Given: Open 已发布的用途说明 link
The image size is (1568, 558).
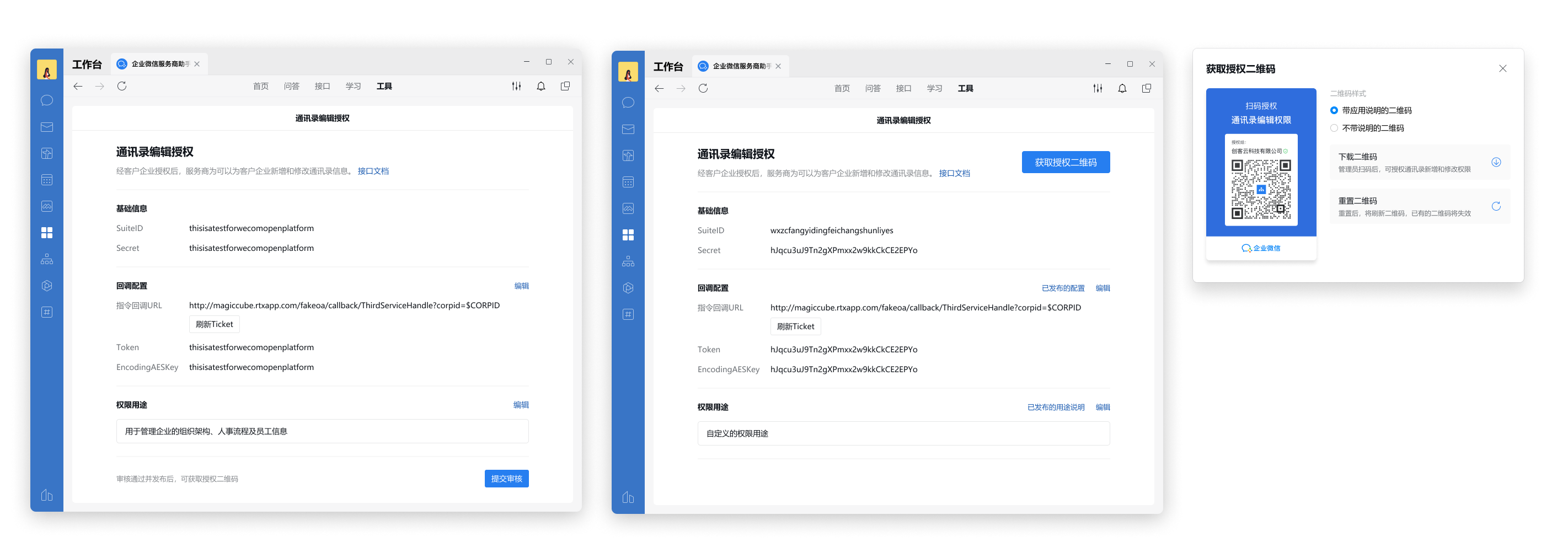Looking at the screenshot, I should 1056,407.
